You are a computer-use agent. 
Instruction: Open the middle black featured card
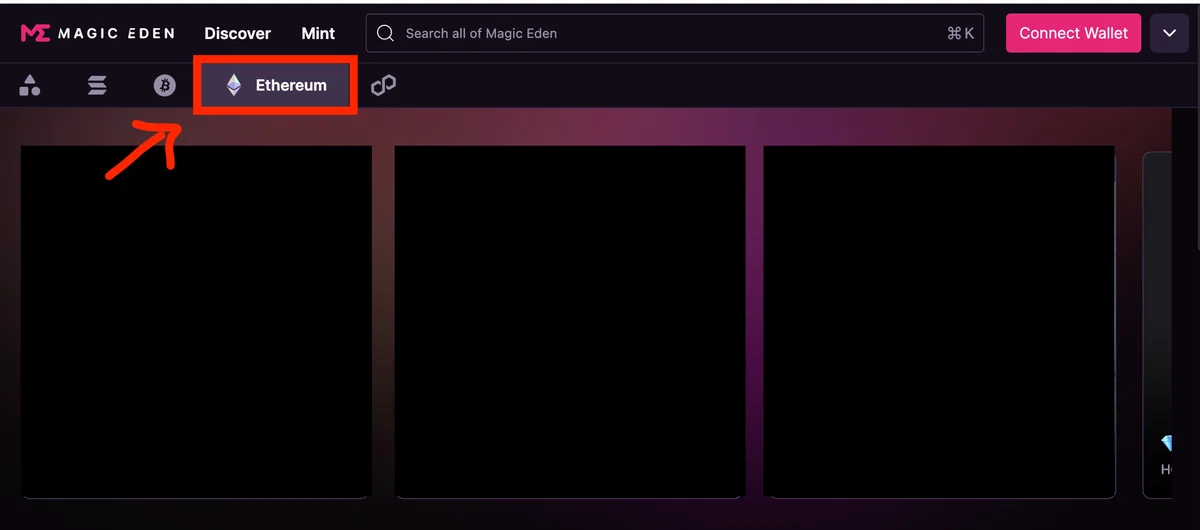pyautogui.click(x=570, y=321)
